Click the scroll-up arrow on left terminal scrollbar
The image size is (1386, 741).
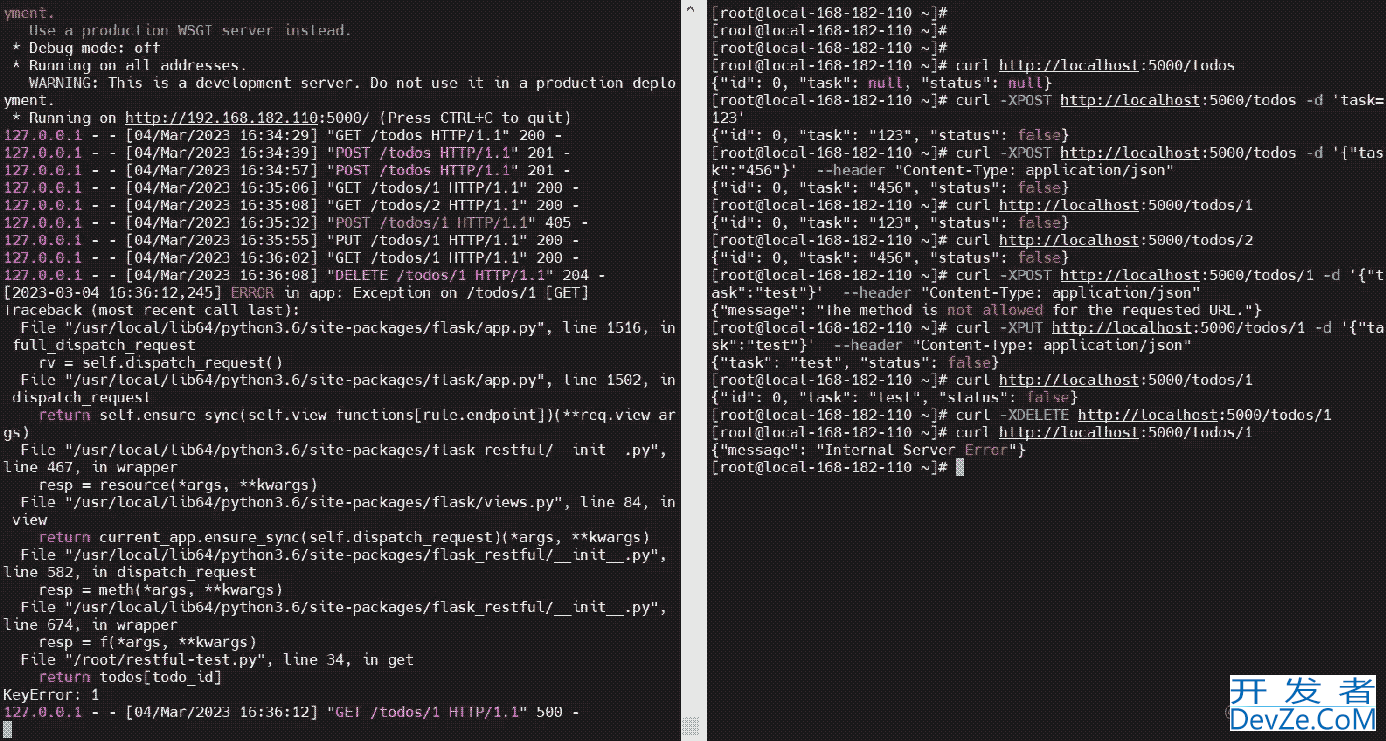click(x=690, y=8)
